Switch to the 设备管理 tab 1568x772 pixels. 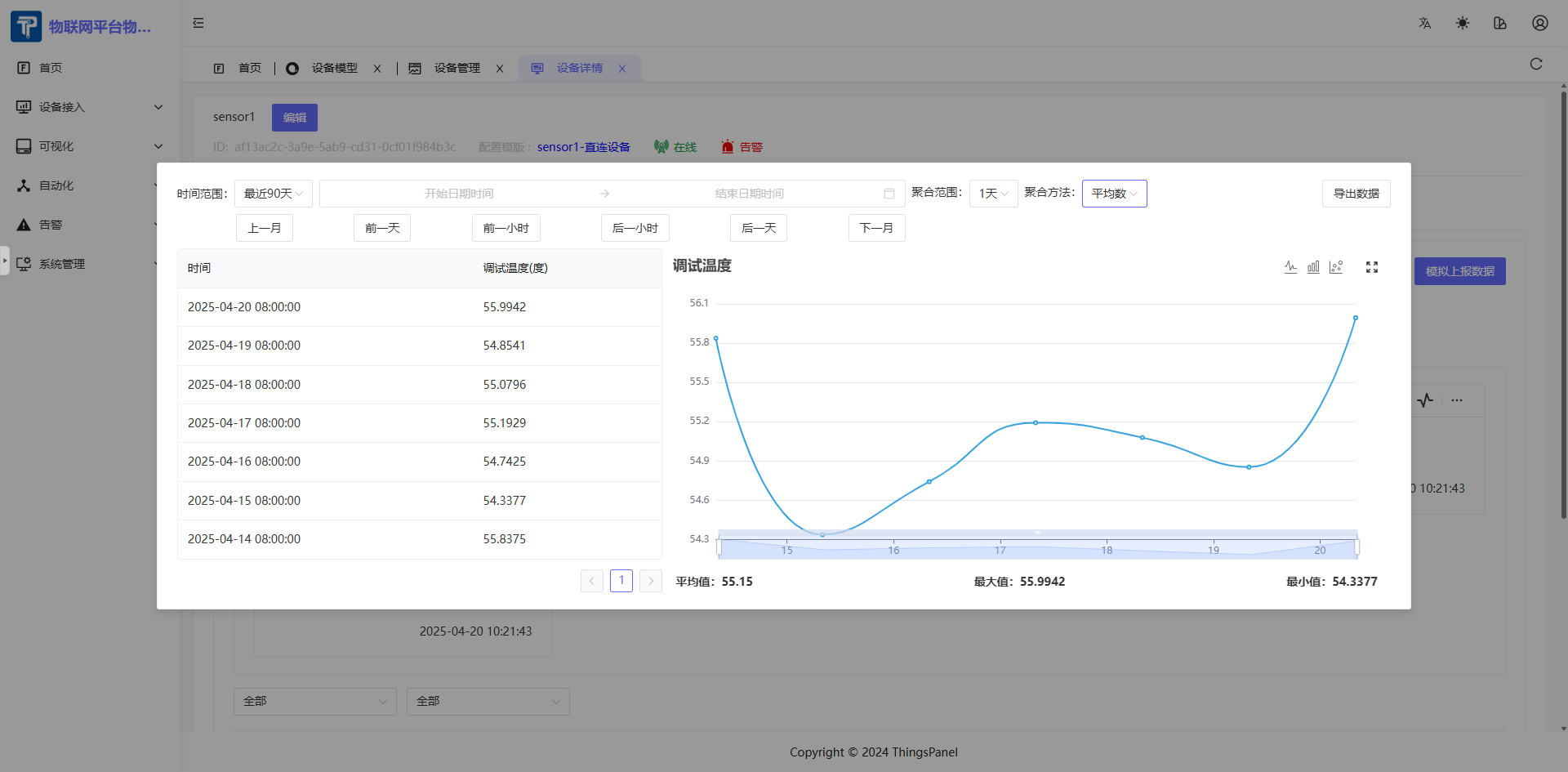(x=457, y=69)
